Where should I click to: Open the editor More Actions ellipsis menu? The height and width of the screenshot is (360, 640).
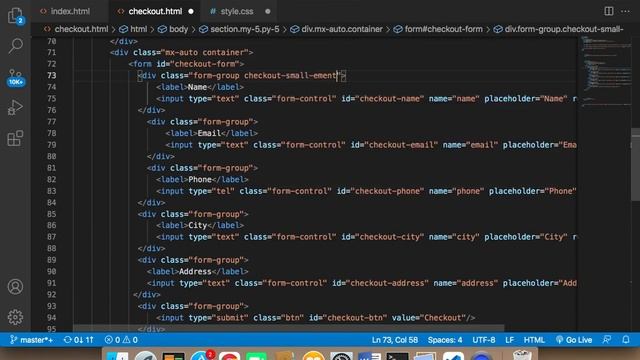coord(625,11)
